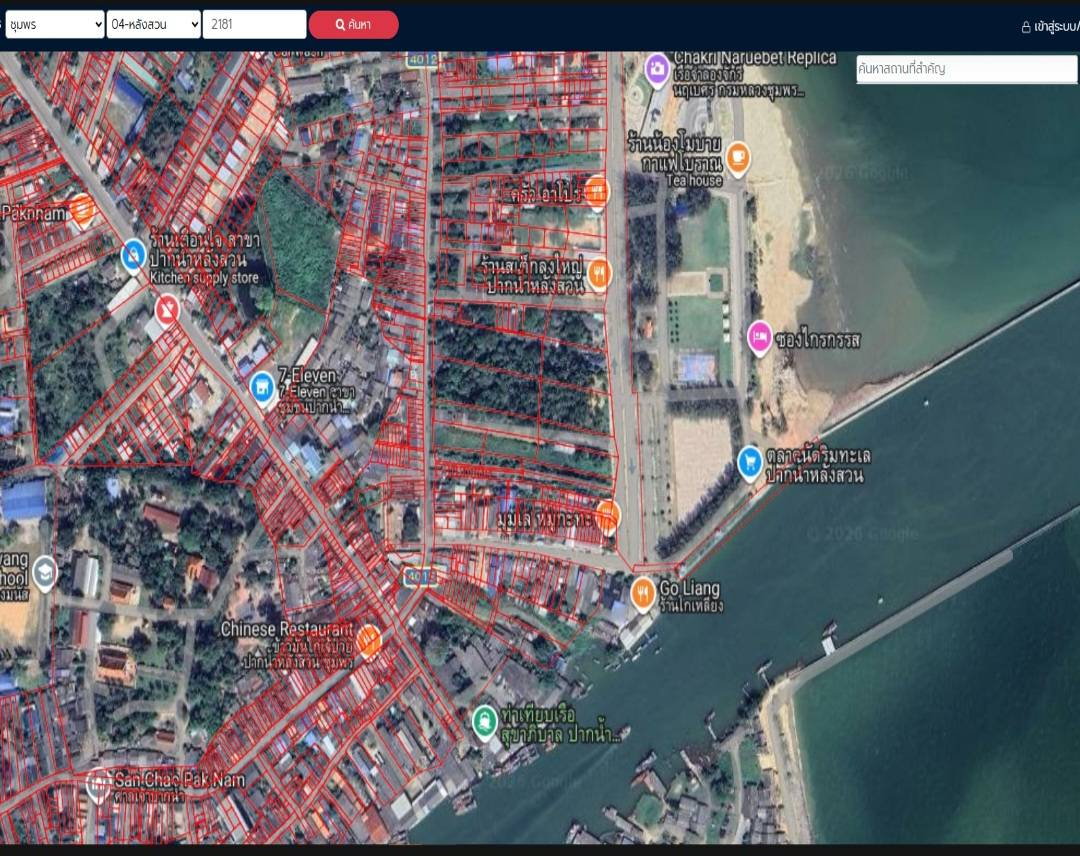1080x856 pixels.
Task: Click the blue shopping cart pin for ตลาดนัดริมทะเล
Action: (x=749, y=463)
